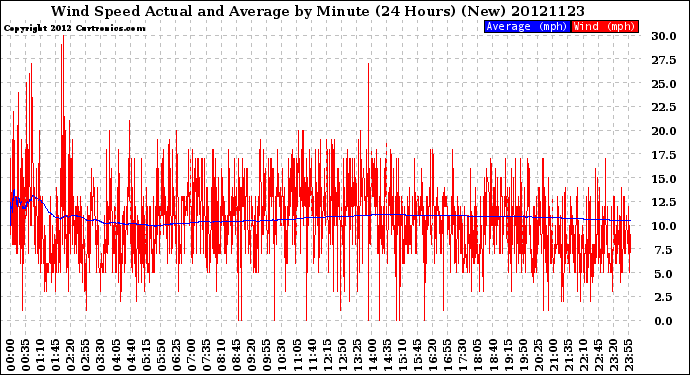
Task: Click the 14:00 time axis label
Action: coord(372,355)
